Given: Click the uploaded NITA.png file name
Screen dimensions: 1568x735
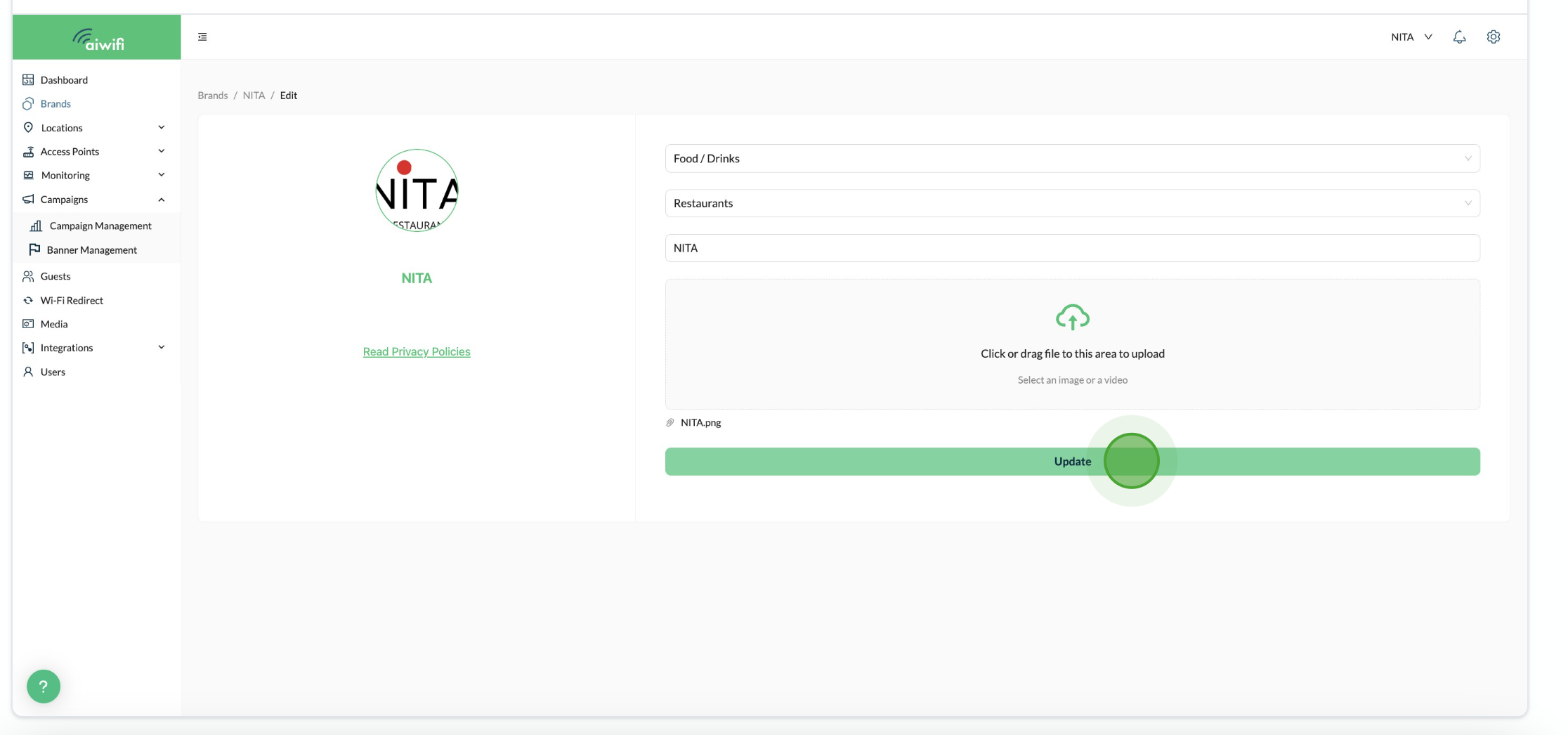Looking at the screenshot, I should [700, 422].
